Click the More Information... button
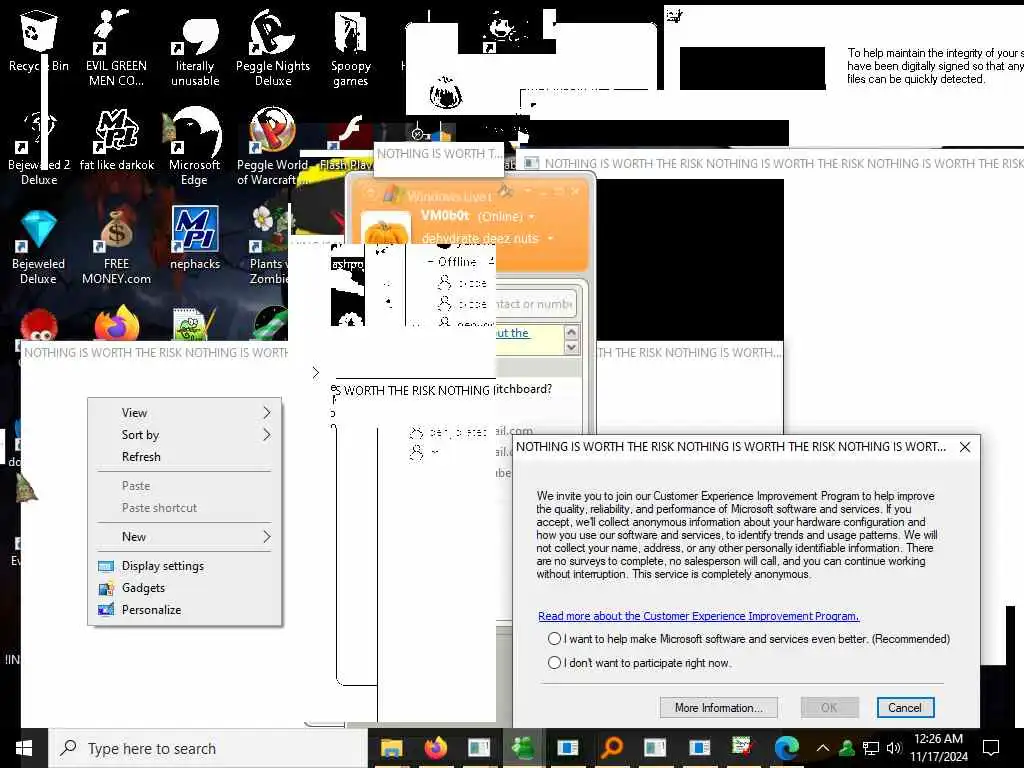This screenshot has width=1024, height=768. tap(718, 708)
